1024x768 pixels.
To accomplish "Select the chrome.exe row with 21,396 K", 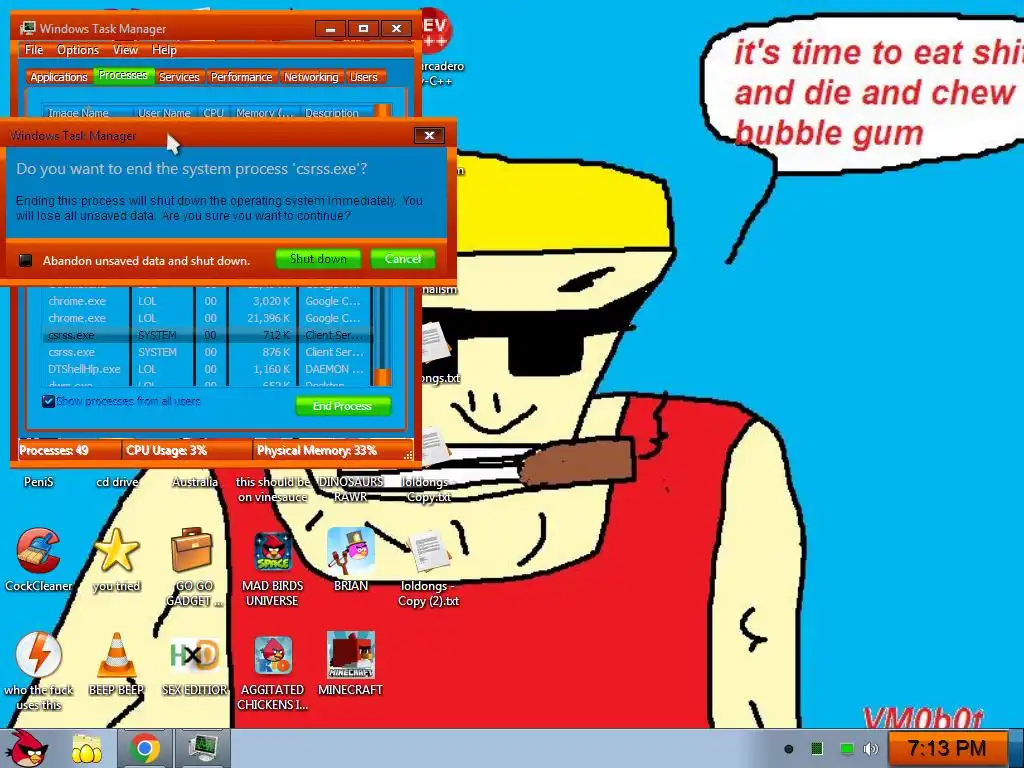I will point(208,318).
